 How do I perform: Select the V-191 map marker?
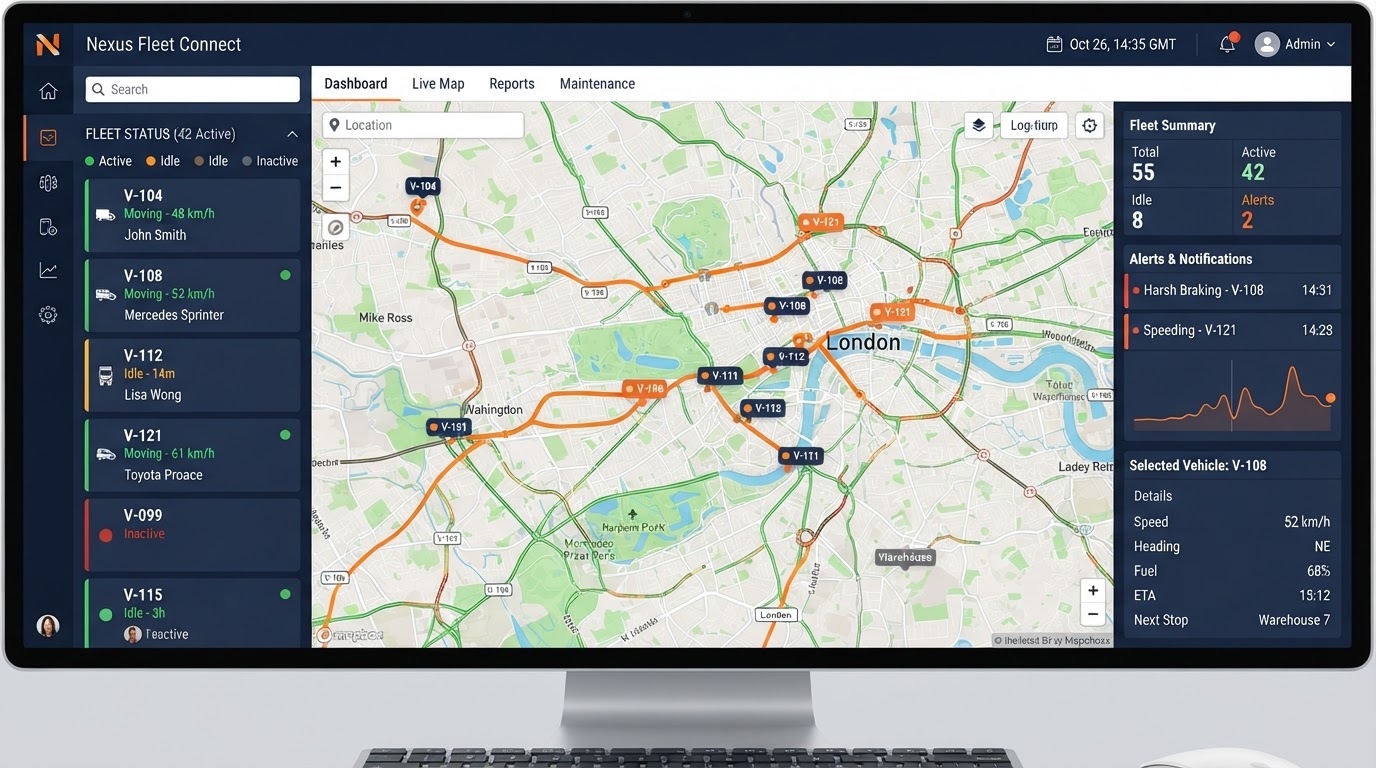tap(448, 427)
